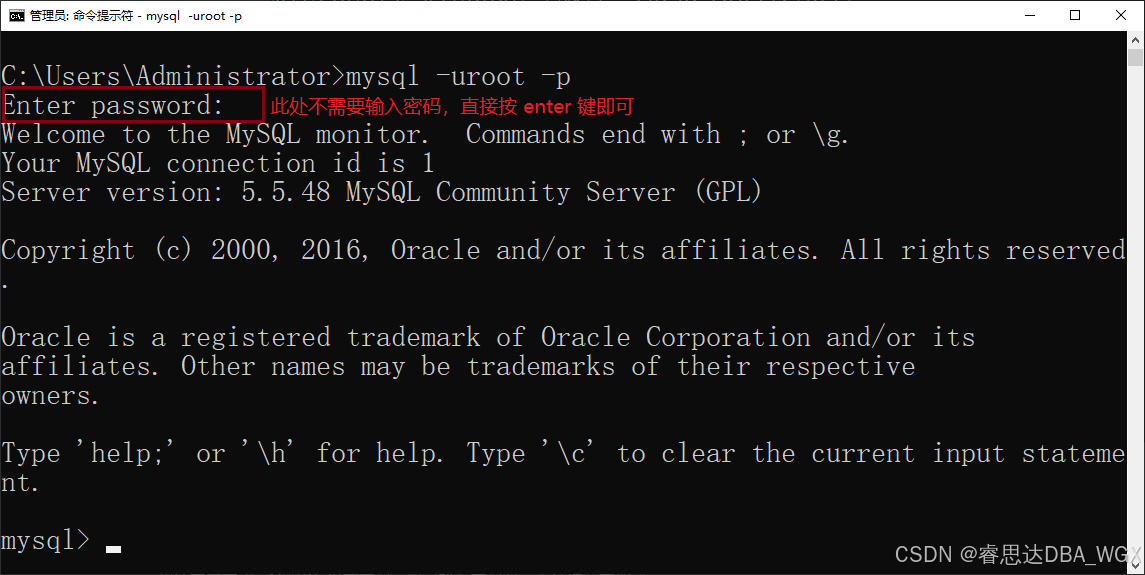Click the 'Server version: 5.5.48' line

coord(381,193)
